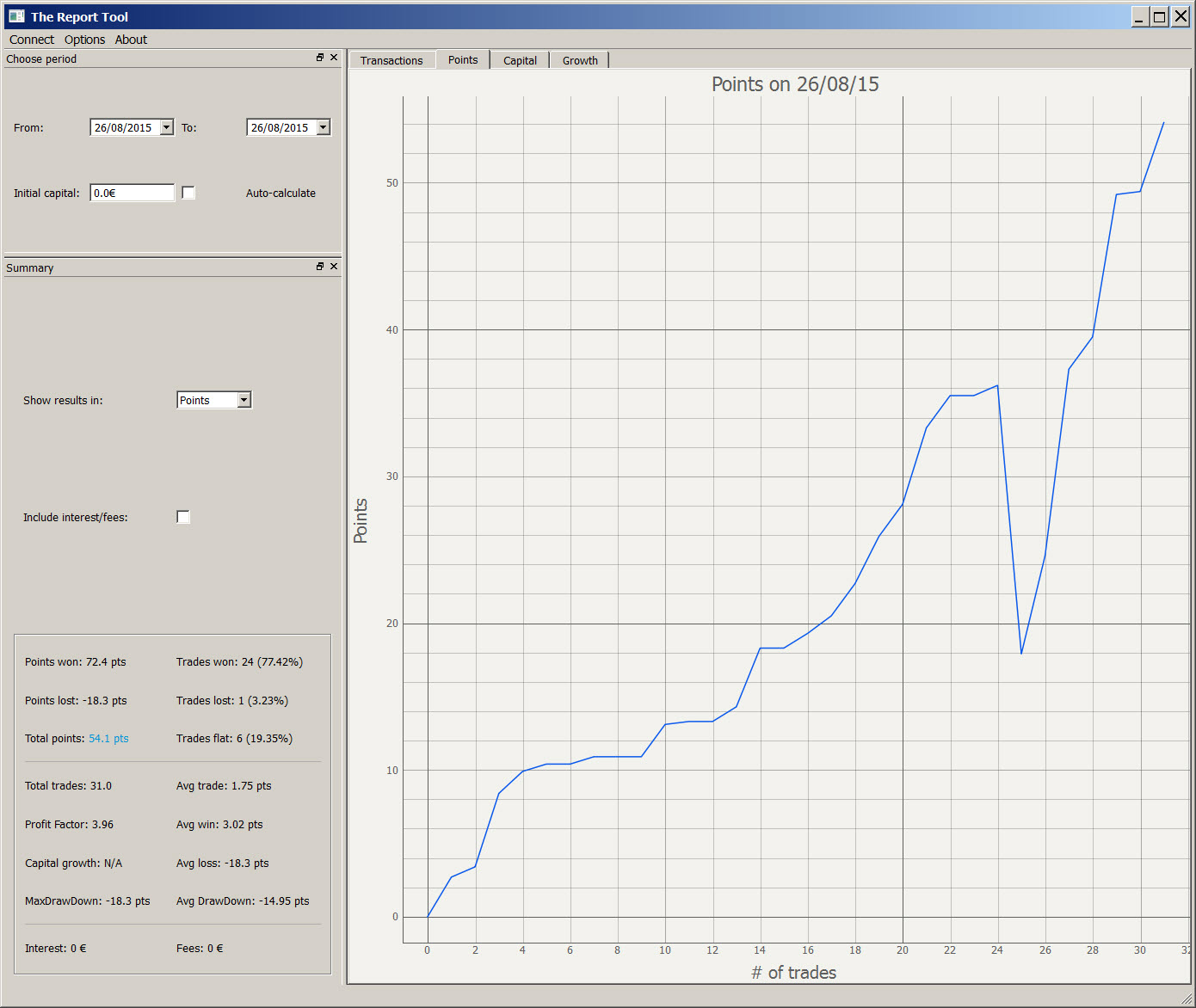
Task: Click the Initial capital input field
Action: 132,193
